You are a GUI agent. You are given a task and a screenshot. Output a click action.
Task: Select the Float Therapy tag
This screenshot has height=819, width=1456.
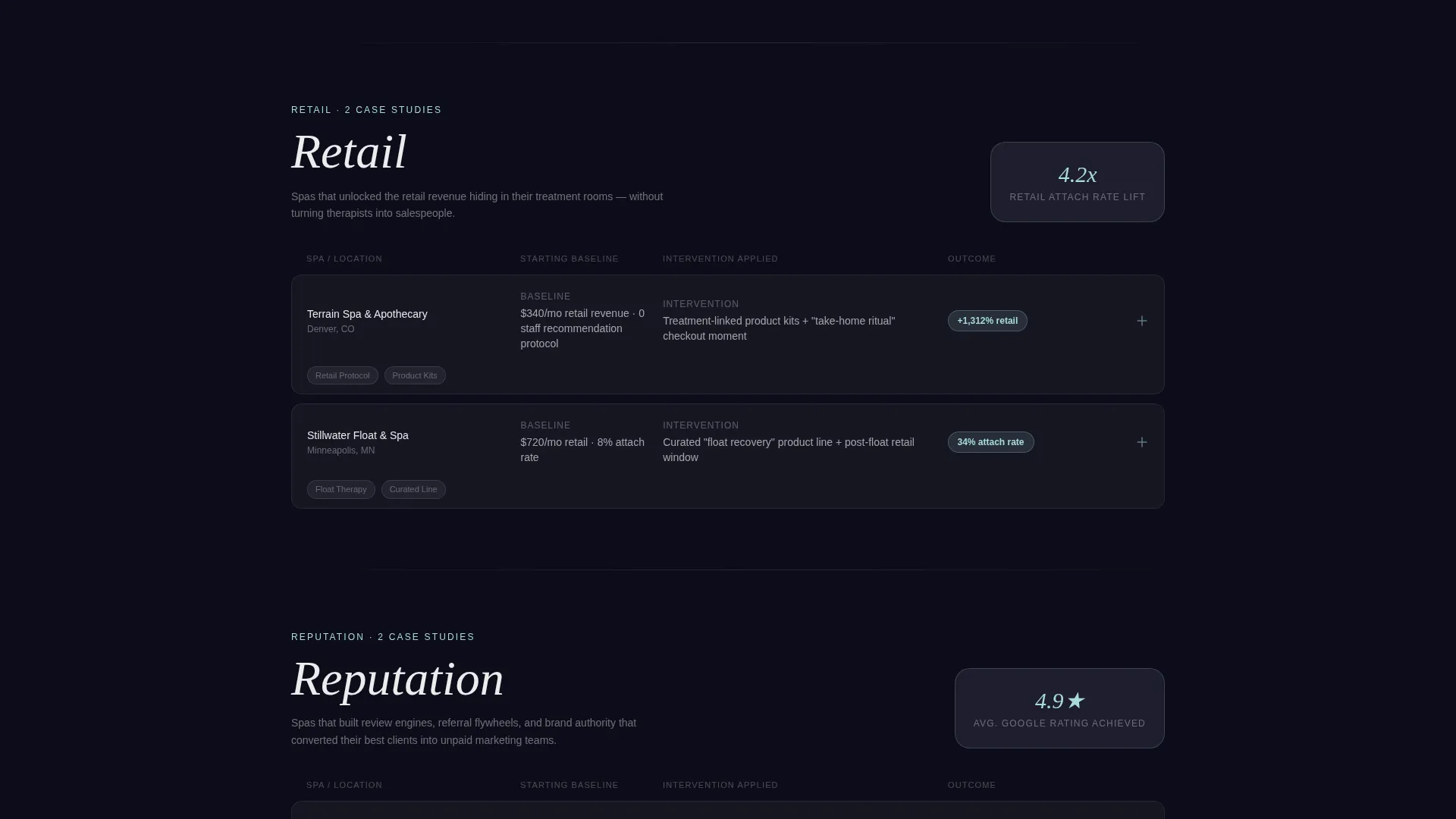tap(340, 489)
